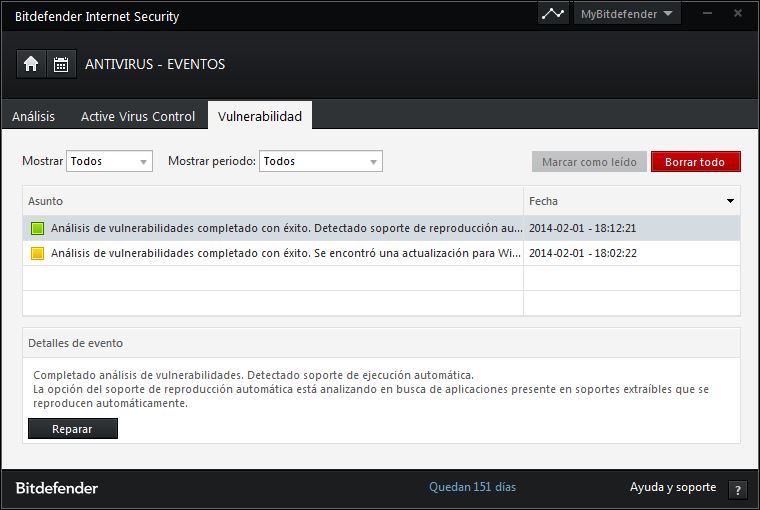Switch to the Análisis tab
This screenshot has height=510, width=760.
tap(33, 116)
